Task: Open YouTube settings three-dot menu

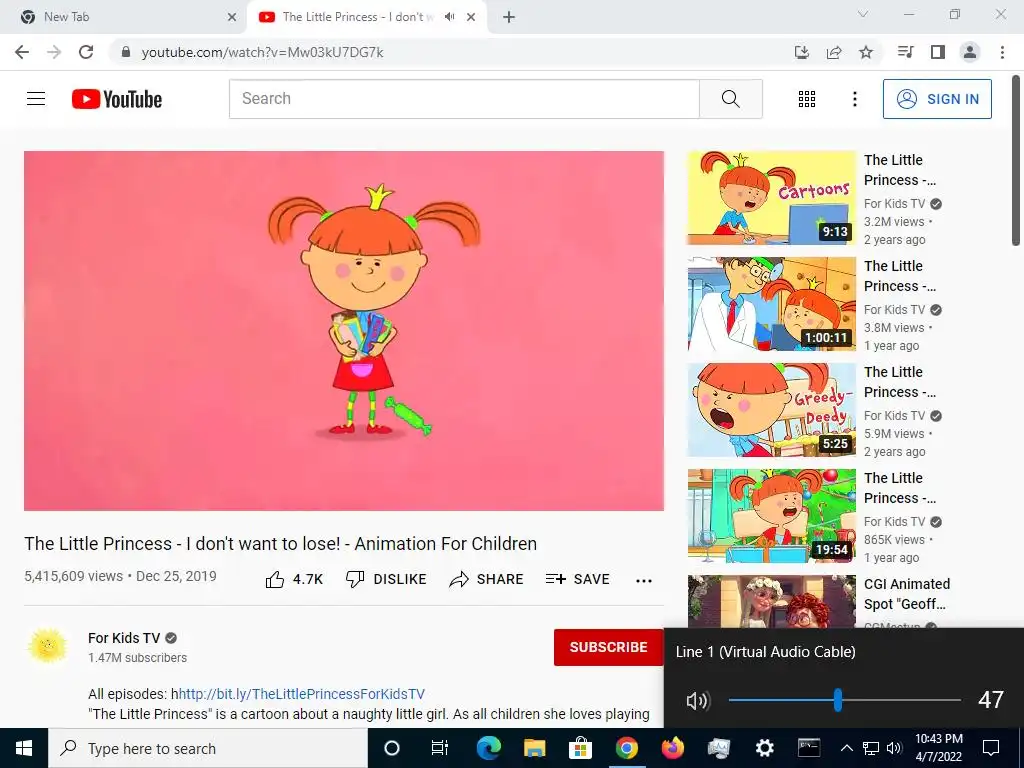Action: point(855,99)
